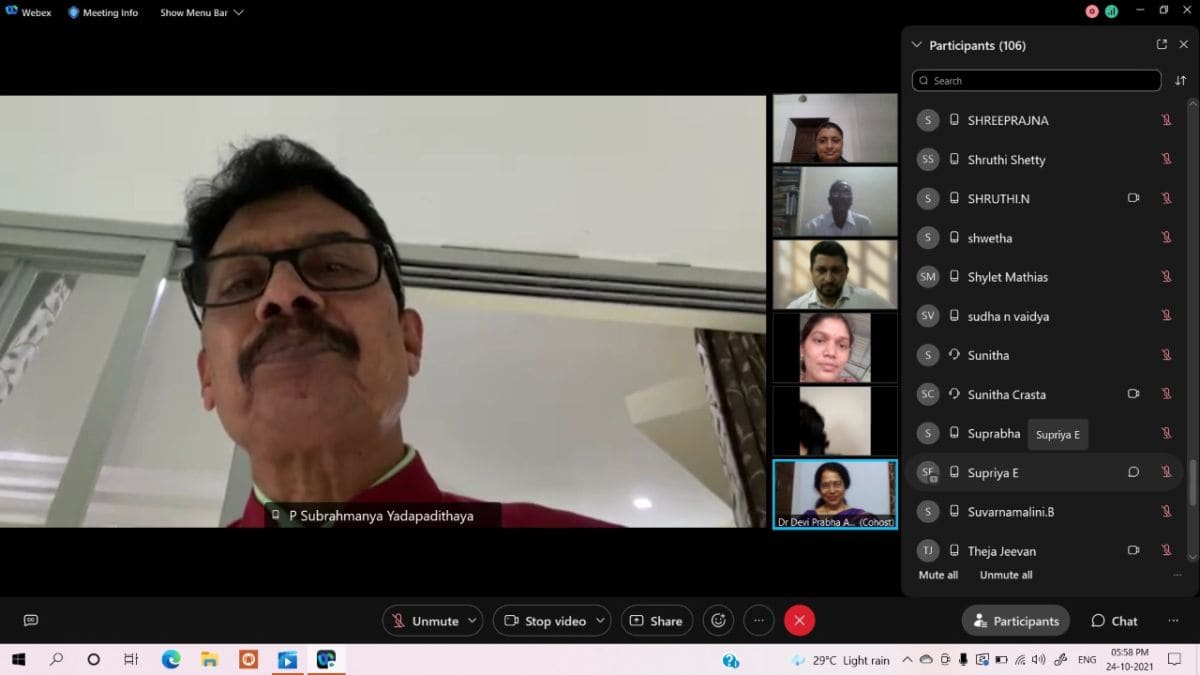Click Mute all button

(x=938, y=575)
